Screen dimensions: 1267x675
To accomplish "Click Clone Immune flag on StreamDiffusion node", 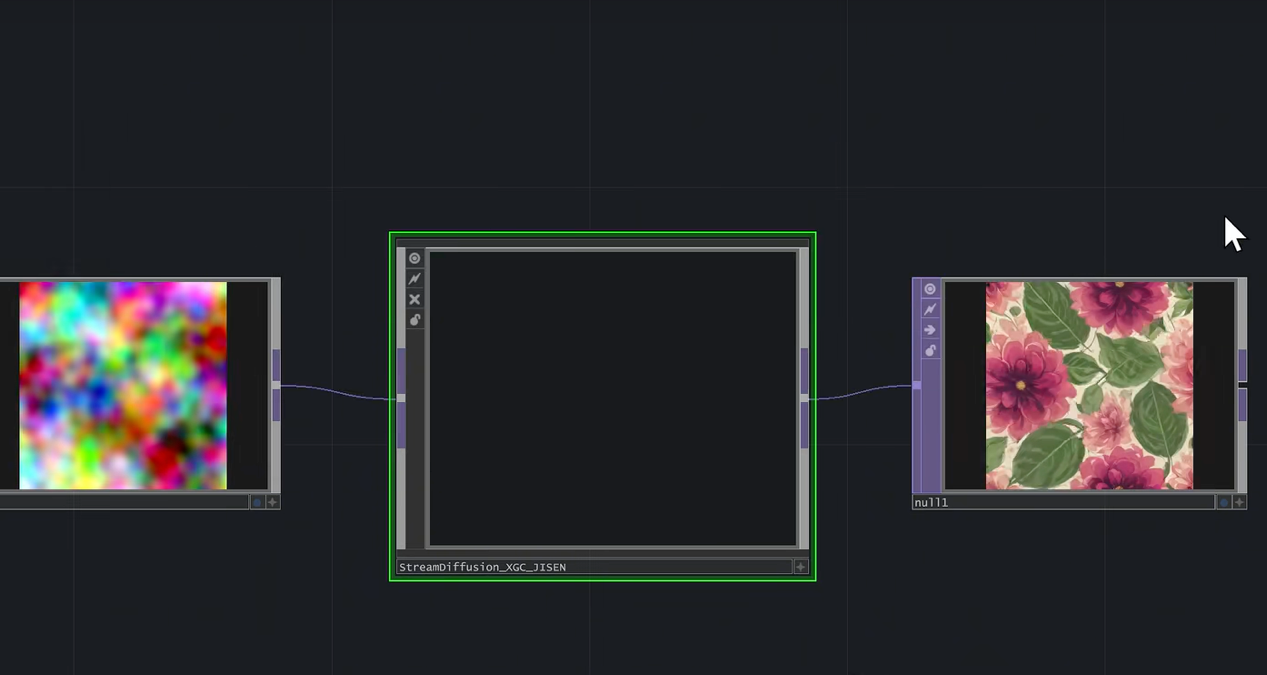I will click(414, 279).
